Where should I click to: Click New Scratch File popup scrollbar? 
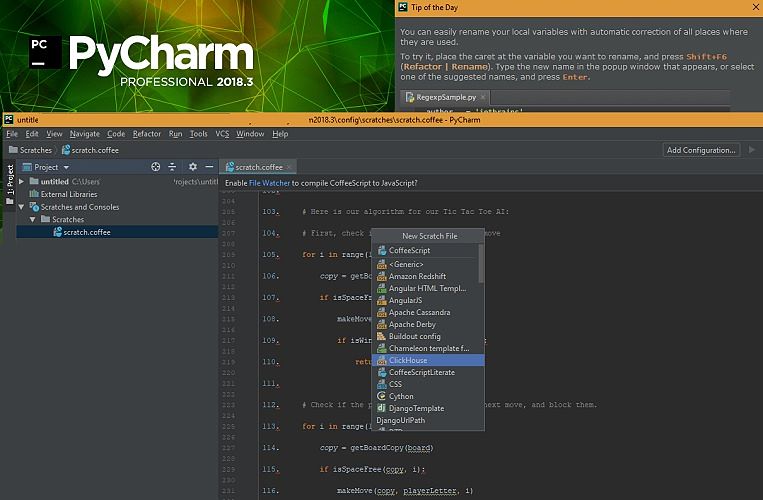pos(481,263)
